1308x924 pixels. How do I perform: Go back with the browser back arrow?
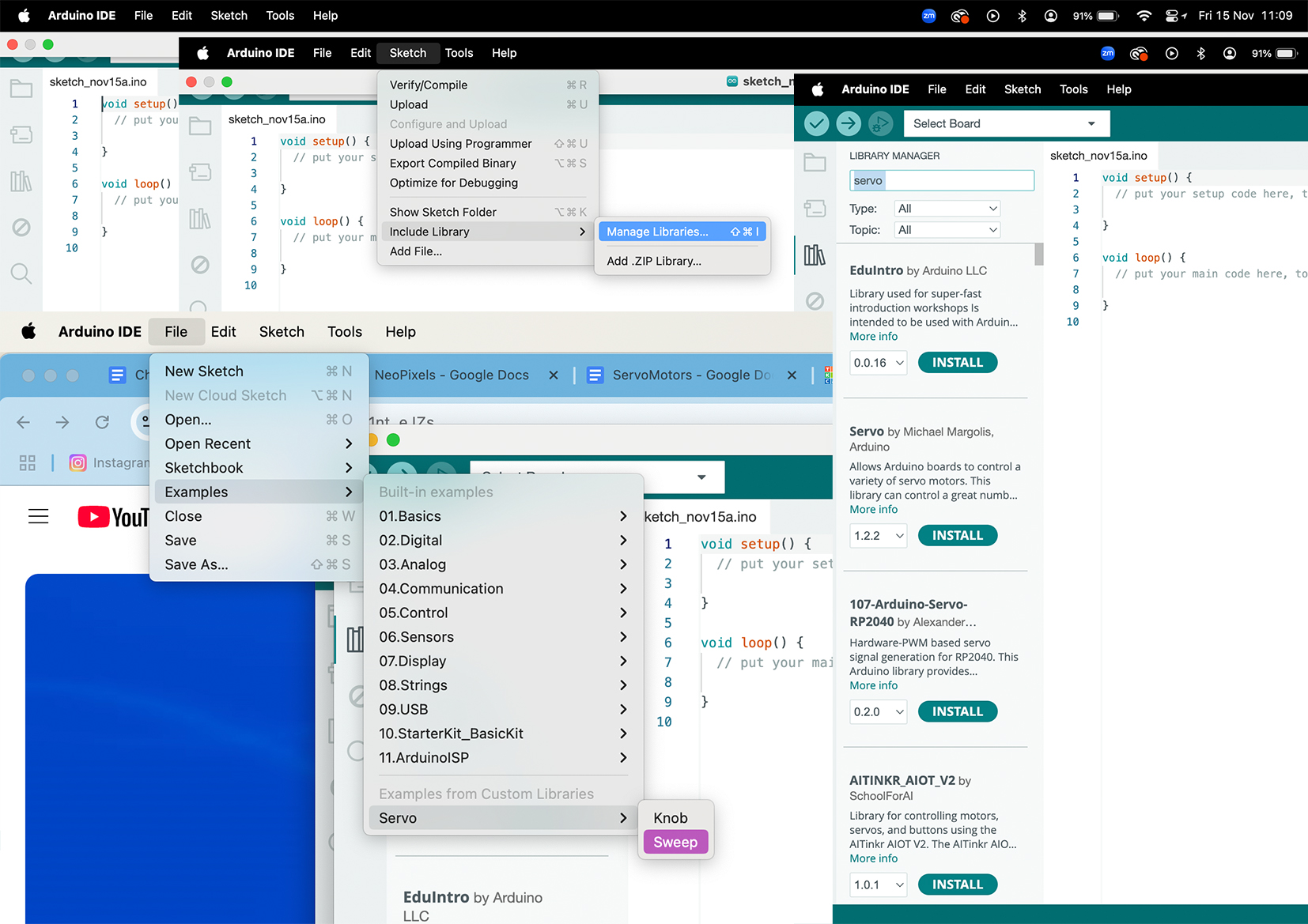tap(23, 422)
